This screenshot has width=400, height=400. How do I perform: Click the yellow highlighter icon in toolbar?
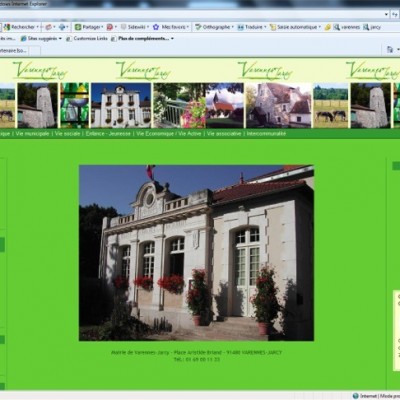click(x=328, y=27)
